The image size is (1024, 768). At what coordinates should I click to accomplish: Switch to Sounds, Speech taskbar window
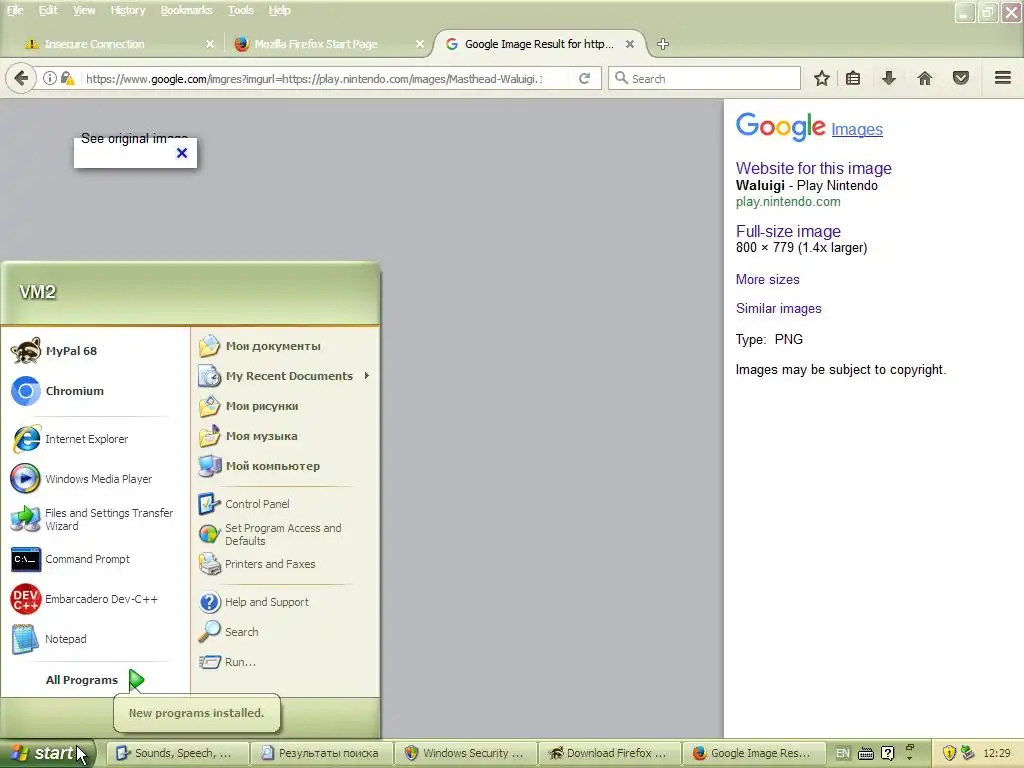[x=178, y=753]
